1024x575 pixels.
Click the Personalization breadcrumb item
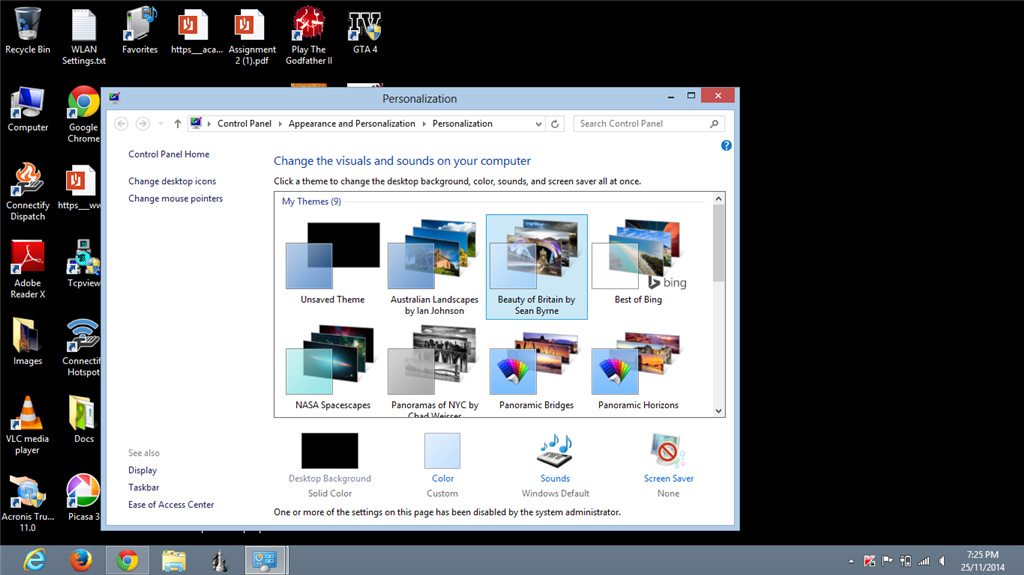pos(462,123)
